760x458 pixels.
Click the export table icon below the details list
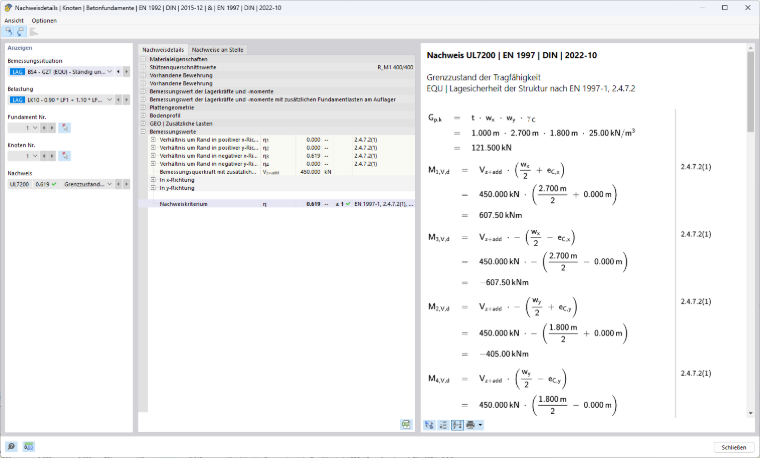[406, 425]
